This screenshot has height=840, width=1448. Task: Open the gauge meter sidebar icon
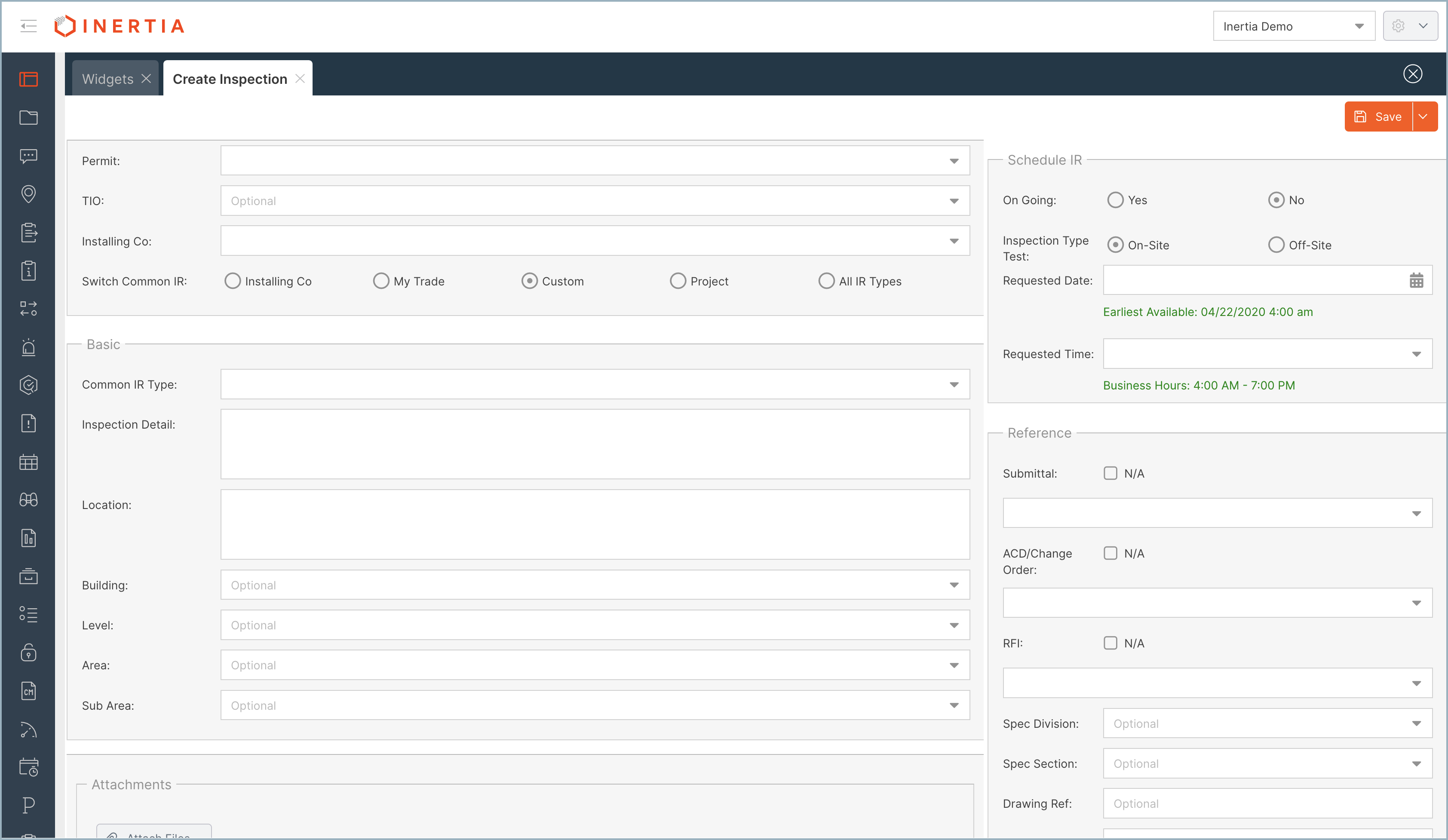click(28, 729)
